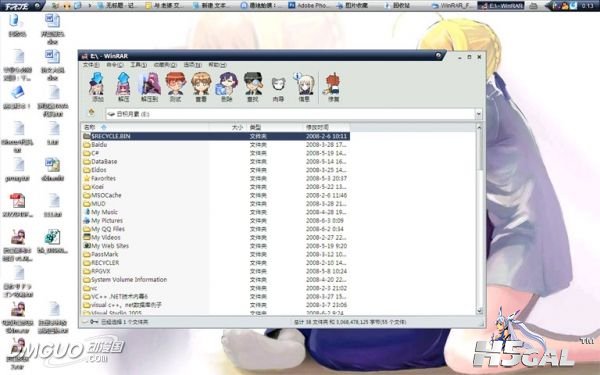Open the 文件(F) menu

point(91,65)
